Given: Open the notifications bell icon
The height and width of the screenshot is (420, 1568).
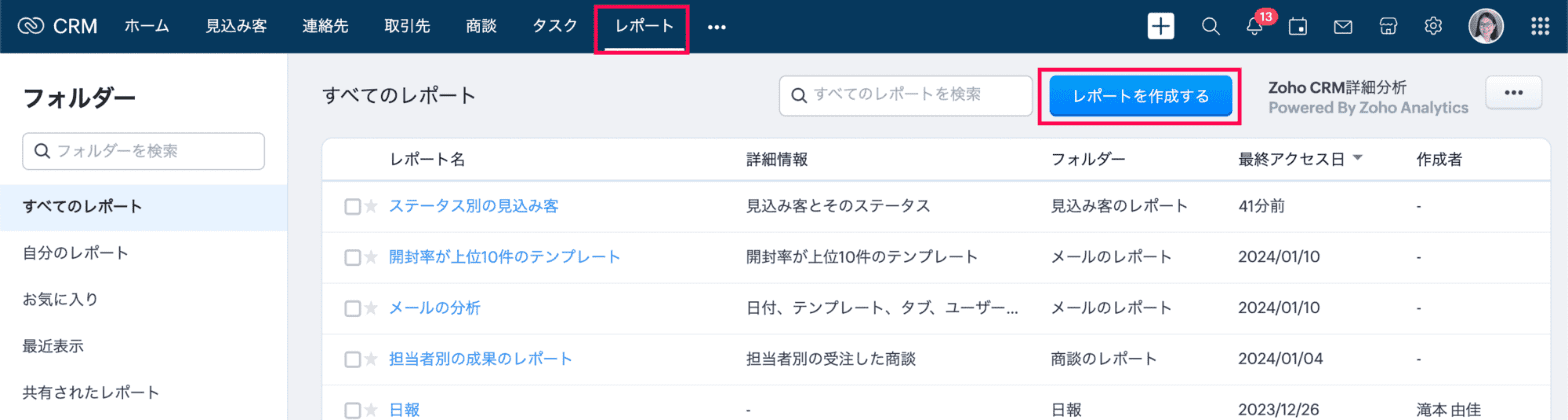Looking at the screenshot, I should pos(1254,27).
